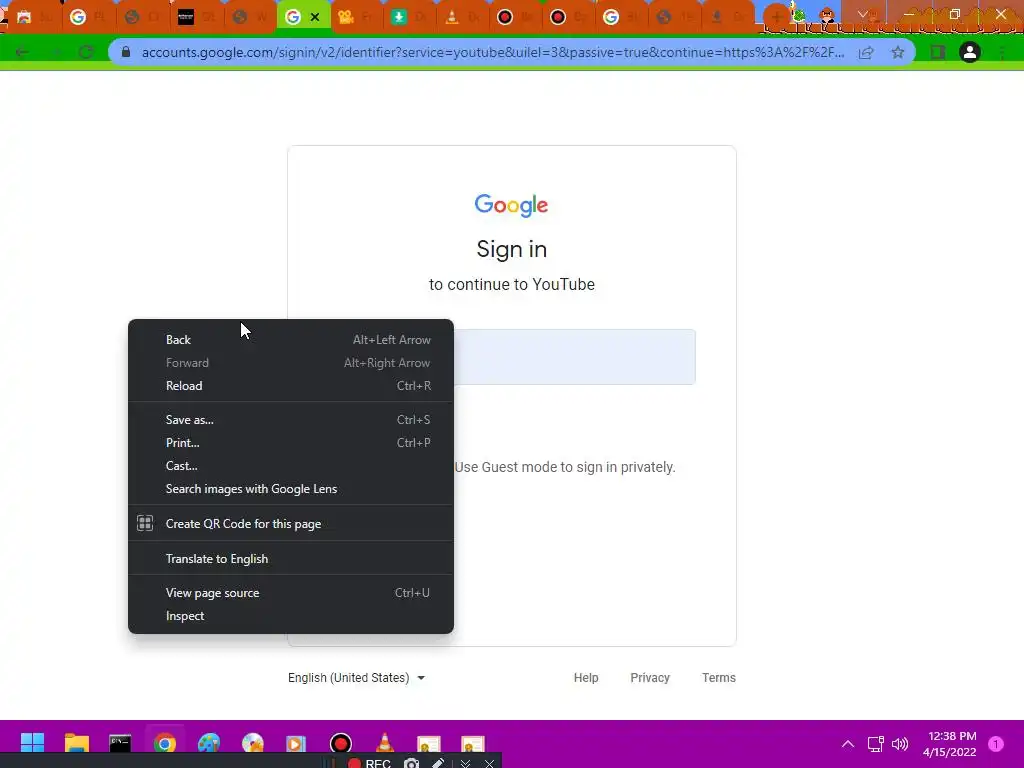Click the back arrow in Chrome toolbar

point(22,52)
